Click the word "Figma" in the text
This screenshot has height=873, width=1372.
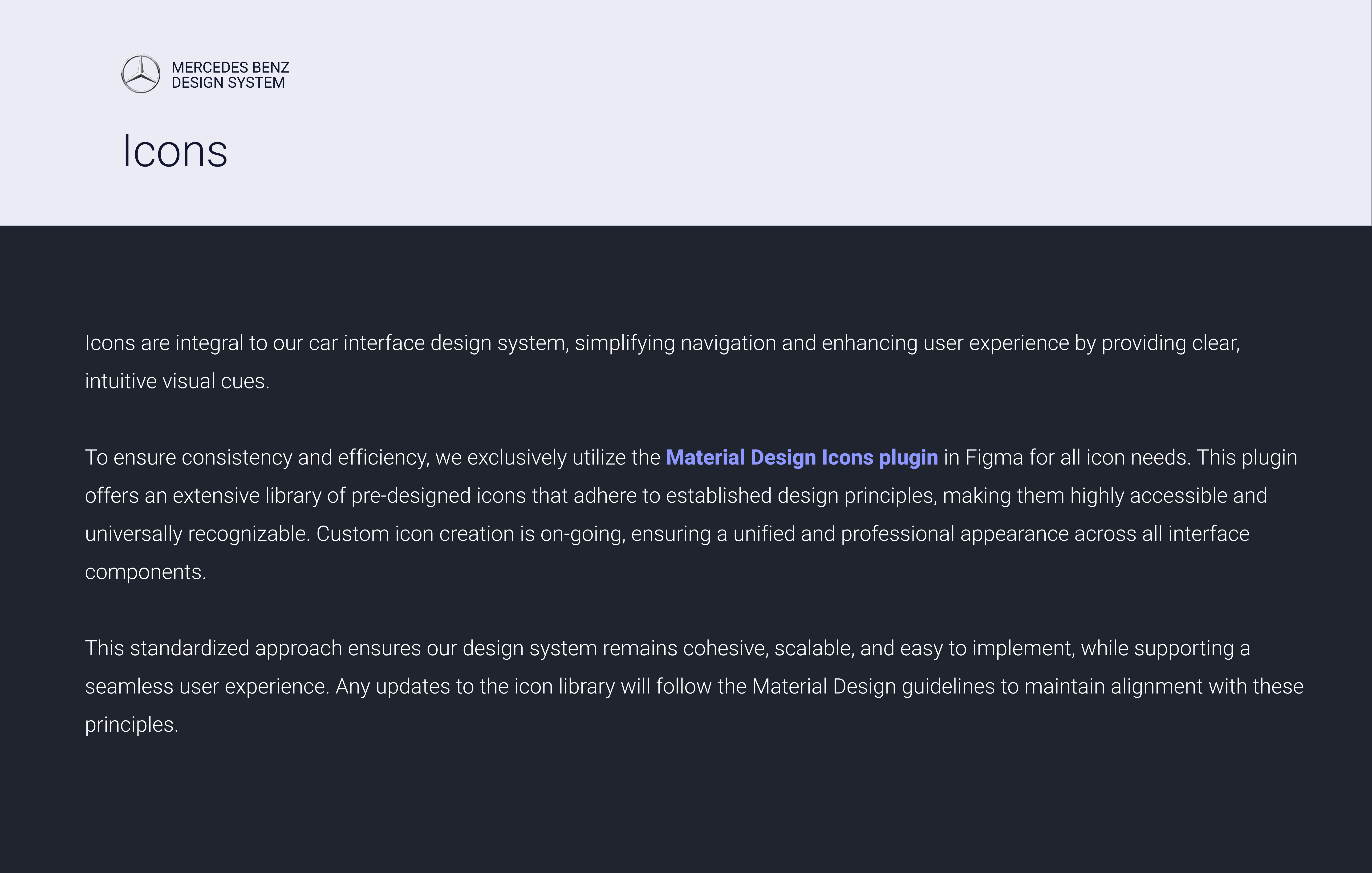[x=994, y=458]
